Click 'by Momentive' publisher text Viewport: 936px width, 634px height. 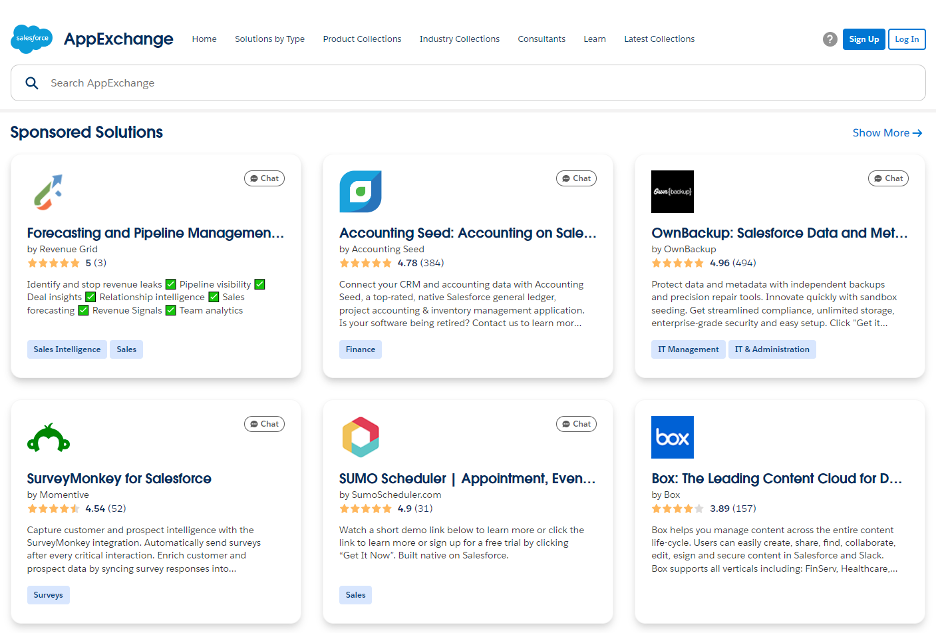[58, 495]
